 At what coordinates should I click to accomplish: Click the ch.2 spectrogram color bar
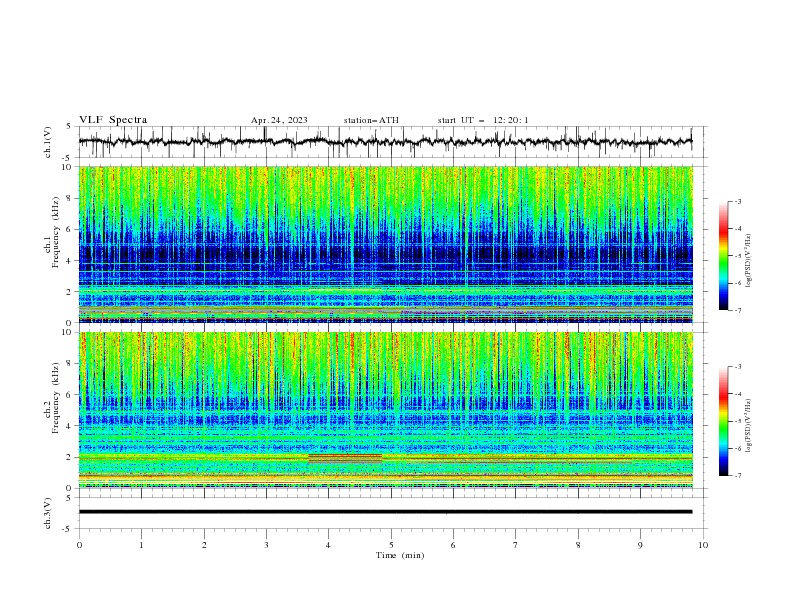click(x=724, y=421)
